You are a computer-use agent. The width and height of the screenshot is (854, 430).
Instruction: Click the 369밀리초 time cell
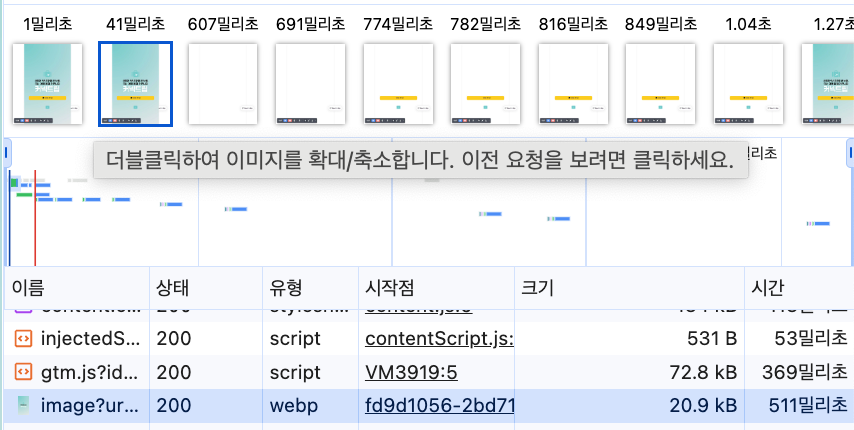[x=799, y=372]
